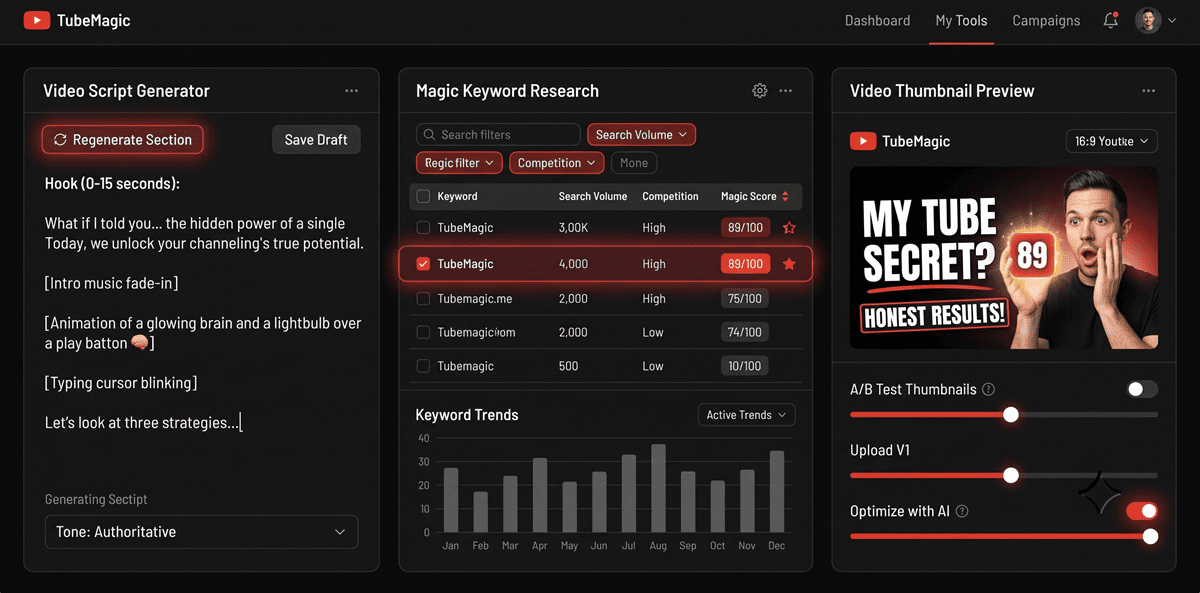Uncheck the TubeMagic 4,000 row checkbox

[423, 264]
